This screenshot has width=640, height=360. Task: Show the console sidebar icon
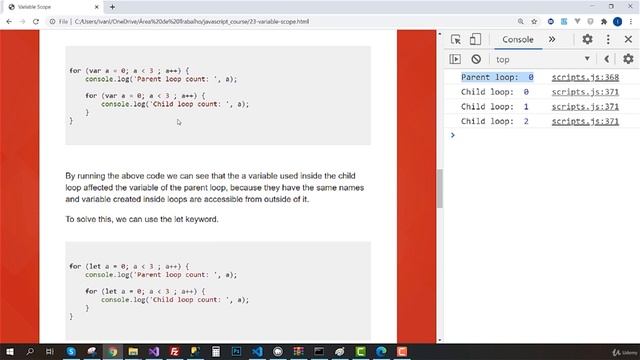tap(455, 59)
